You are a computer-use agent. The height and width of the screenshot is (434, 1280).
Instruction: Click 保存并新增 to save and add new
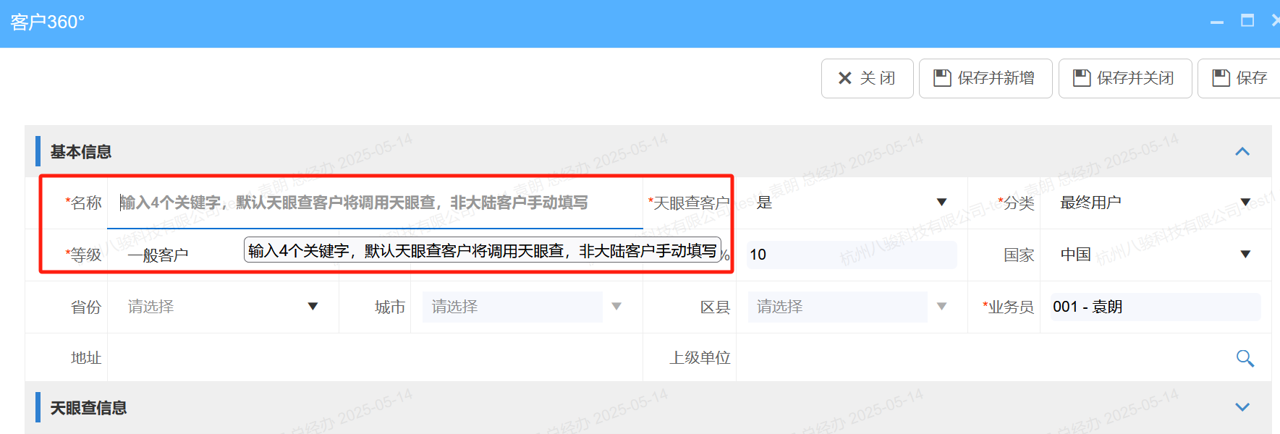(x=983, y=78)
